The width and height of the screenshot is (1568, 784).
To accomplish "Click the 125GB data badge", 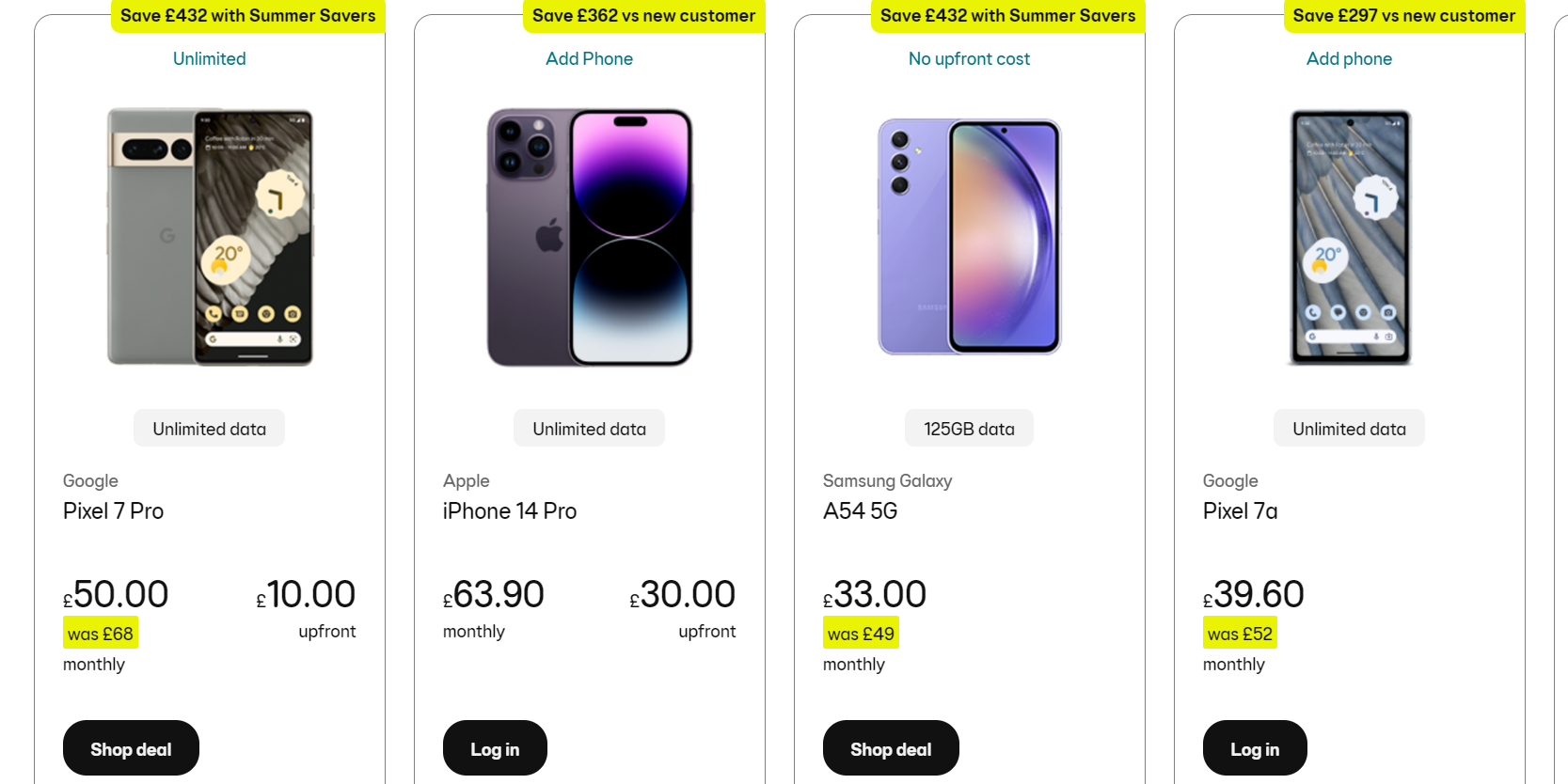I will point(970,429).
